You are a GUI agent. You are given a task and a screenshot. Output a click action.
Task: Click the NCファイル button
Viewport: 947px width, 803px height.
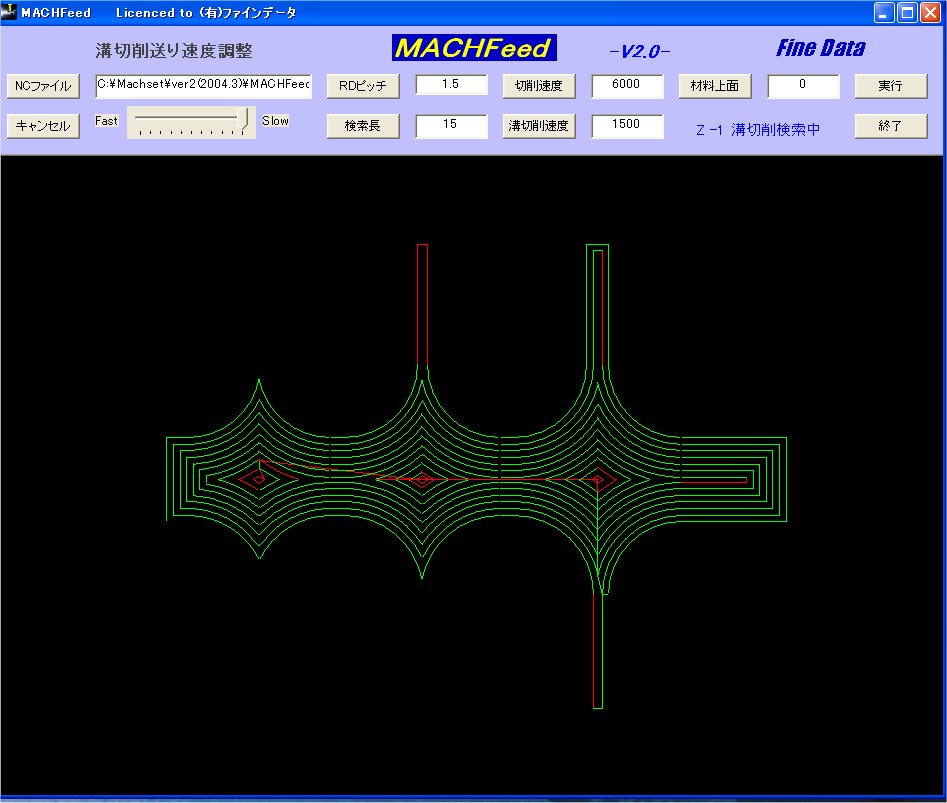[x=43, y=86]
